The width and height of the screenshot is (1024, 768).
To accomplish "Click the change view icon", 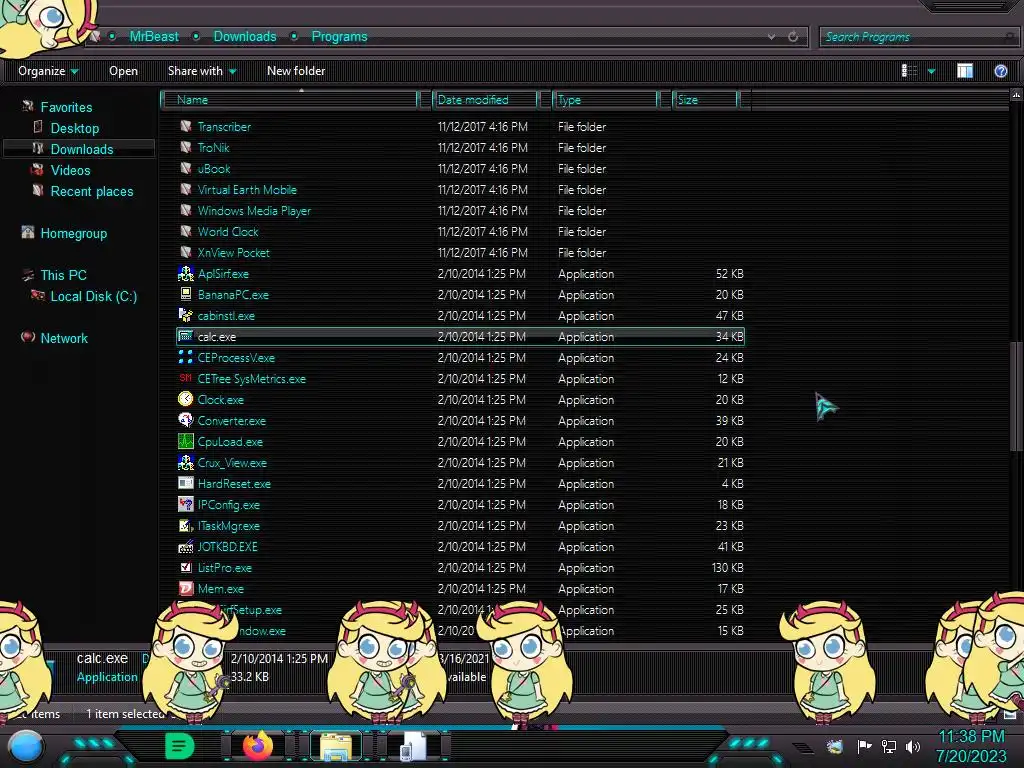I will pyautogui.click(x=909, y=71).
